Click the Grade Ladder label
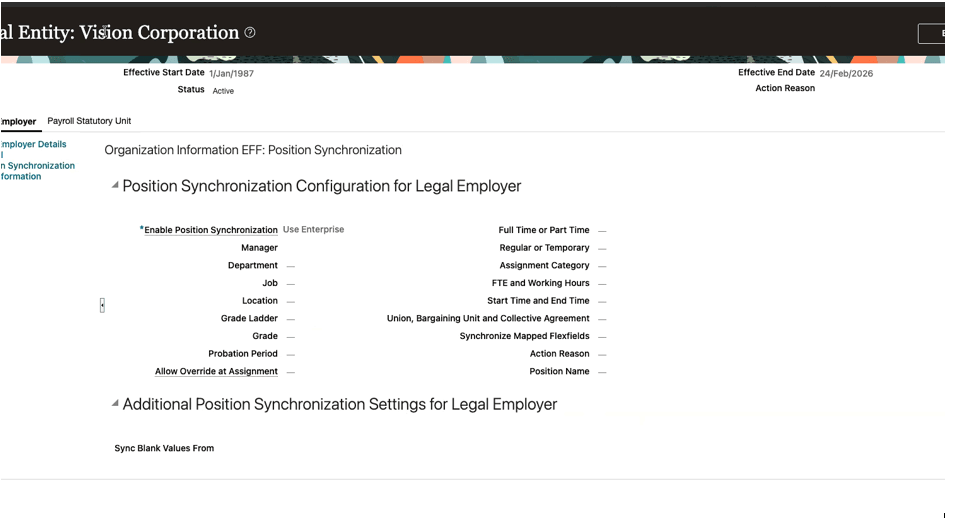The height and width of the screenshot is (518, 953). point(249,318)
